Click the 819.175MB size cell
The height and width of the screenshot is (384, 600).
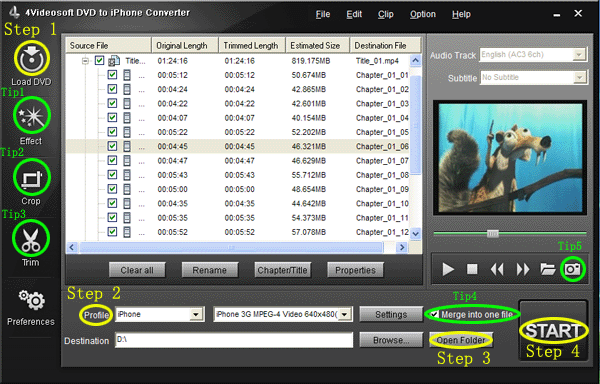311,61
